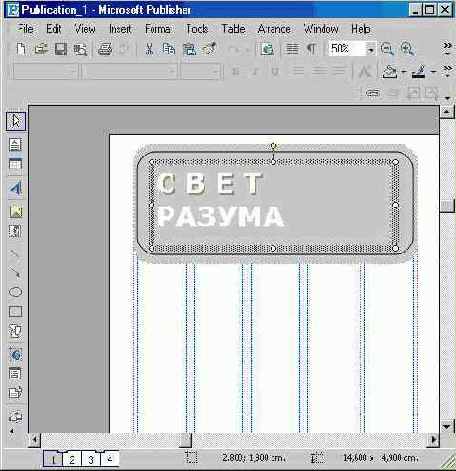Viewport: 456px width, 471px height.
Task: Save the publication with the floppy disk icon
Action: [x=61, y=49]
